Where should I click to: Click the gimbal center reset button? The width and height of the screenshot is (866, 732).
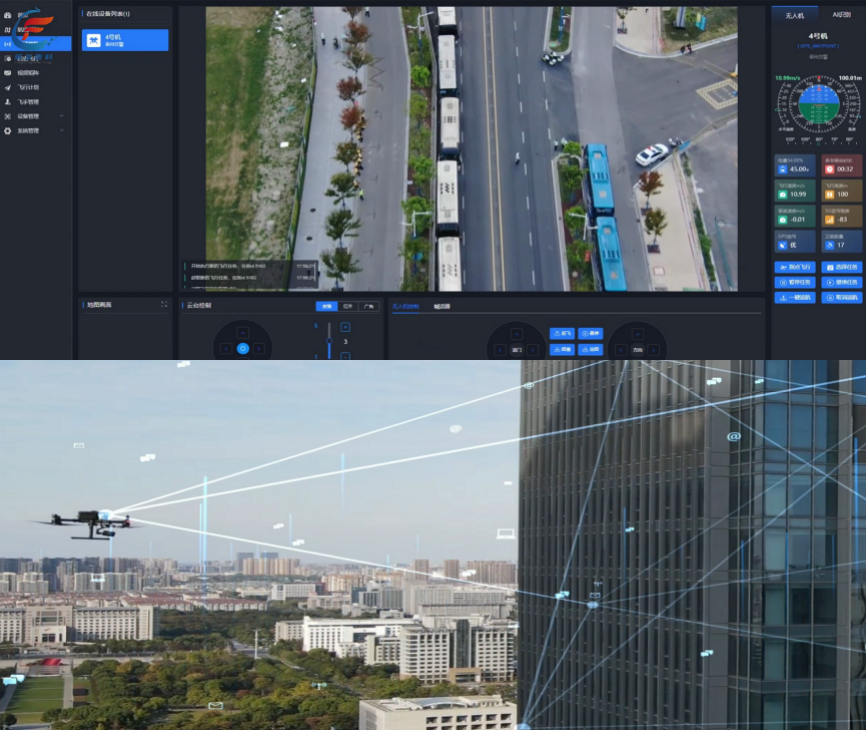[x=242, y=349]
